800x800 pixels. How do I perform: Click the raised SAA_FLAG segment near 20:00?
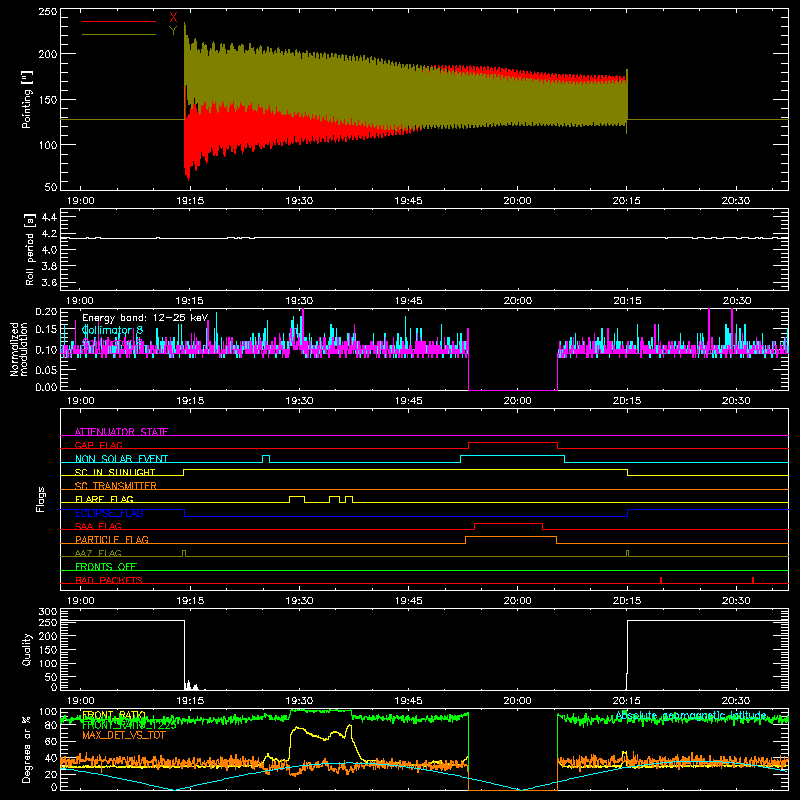pos(508,523)
